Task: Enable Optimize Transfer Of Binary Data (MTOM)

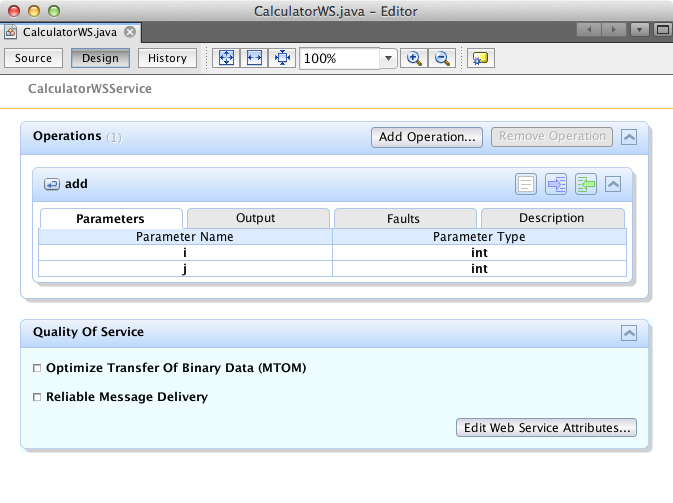Action: (38, 368)
